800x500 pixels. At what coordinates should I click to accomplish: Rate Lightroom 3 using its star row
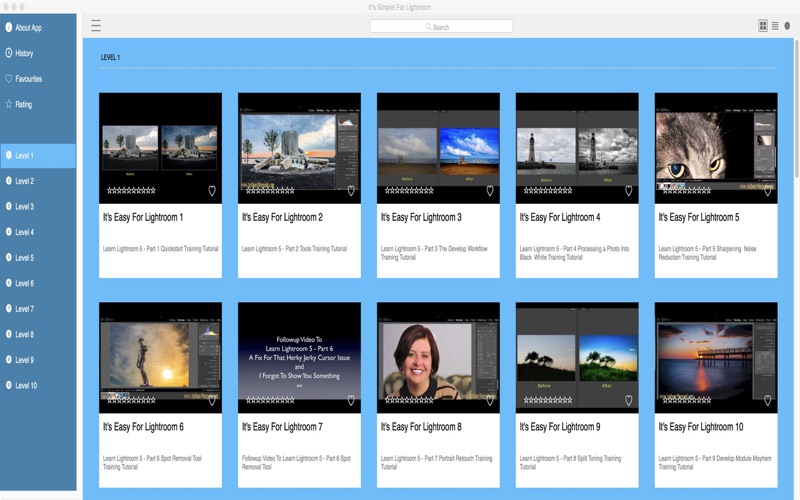coord(409,190)
